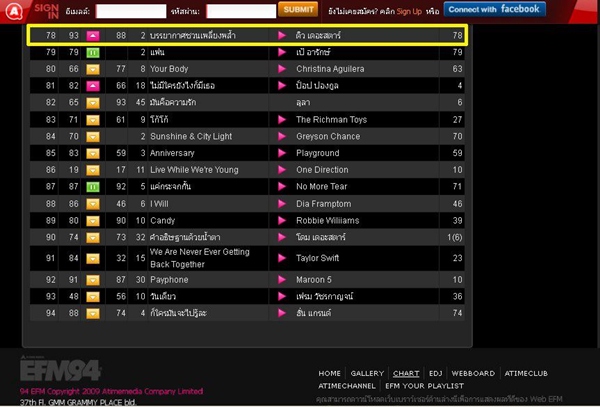
Task: Open the ATIMECLUB footer link
Action: coord(526,374)
